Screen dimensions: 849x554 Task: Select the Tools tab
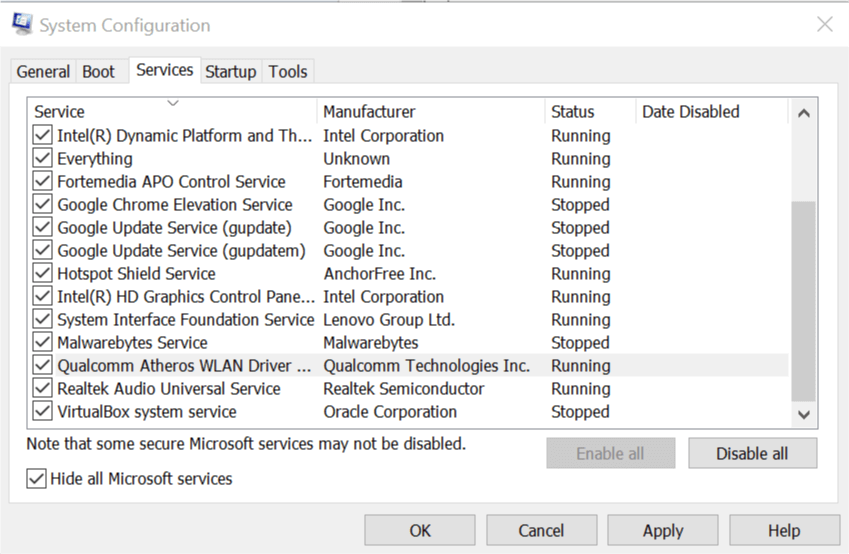(x=288, y=72)
